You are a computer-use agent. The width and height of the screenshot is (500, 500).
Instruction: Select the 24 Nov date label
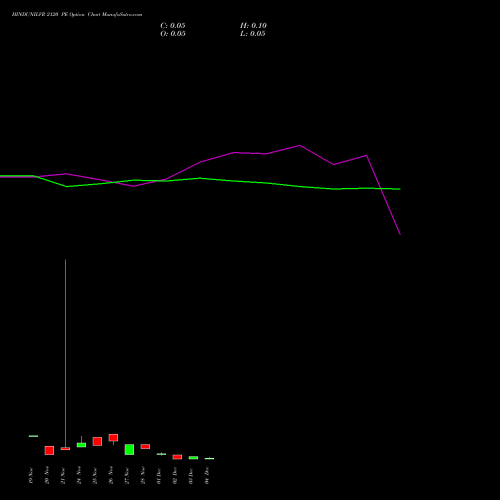[x=79, y=476]
